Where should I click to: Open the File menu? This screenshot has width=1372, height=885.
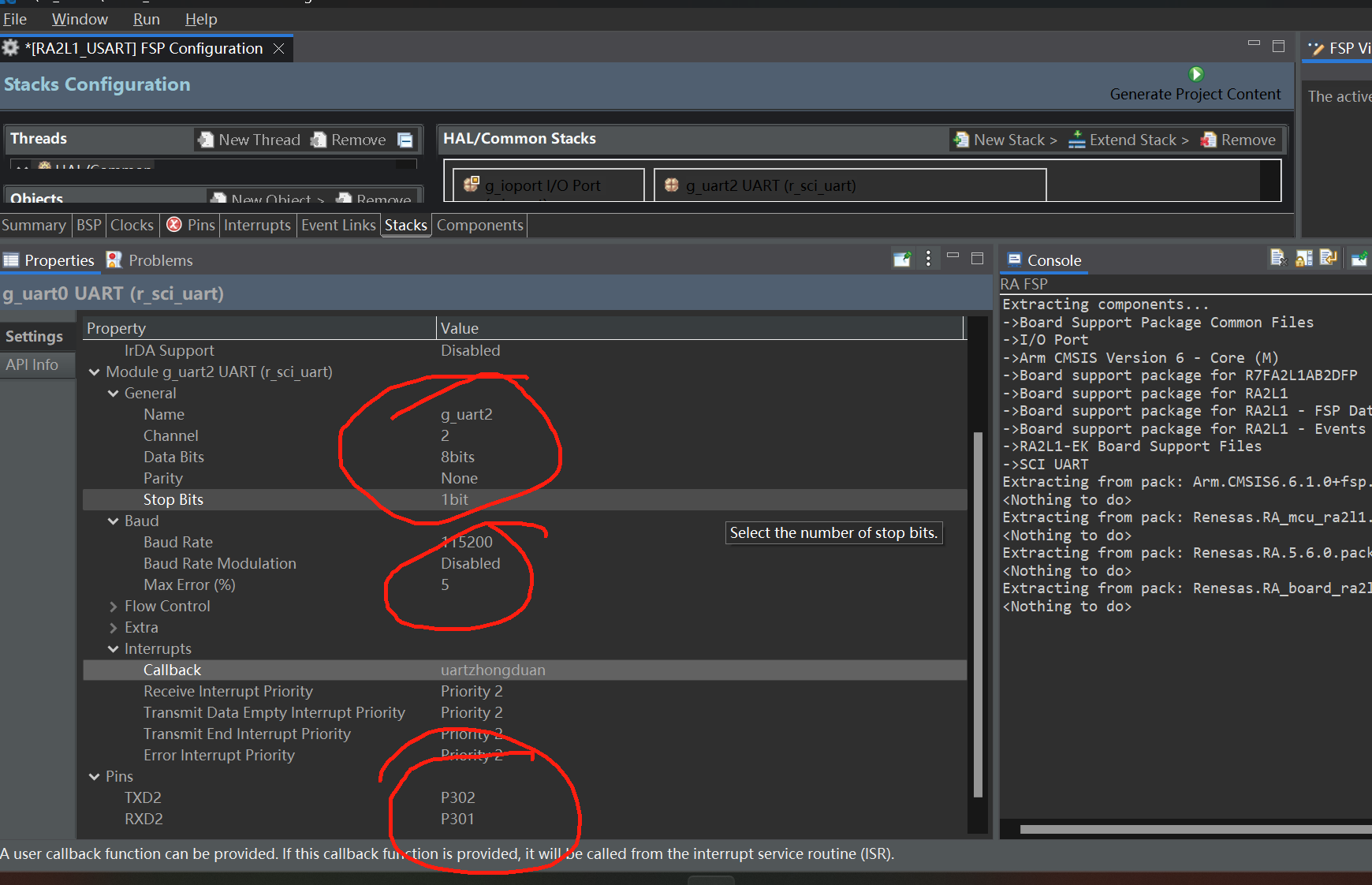pyautogui.click(x=15, y=19)
